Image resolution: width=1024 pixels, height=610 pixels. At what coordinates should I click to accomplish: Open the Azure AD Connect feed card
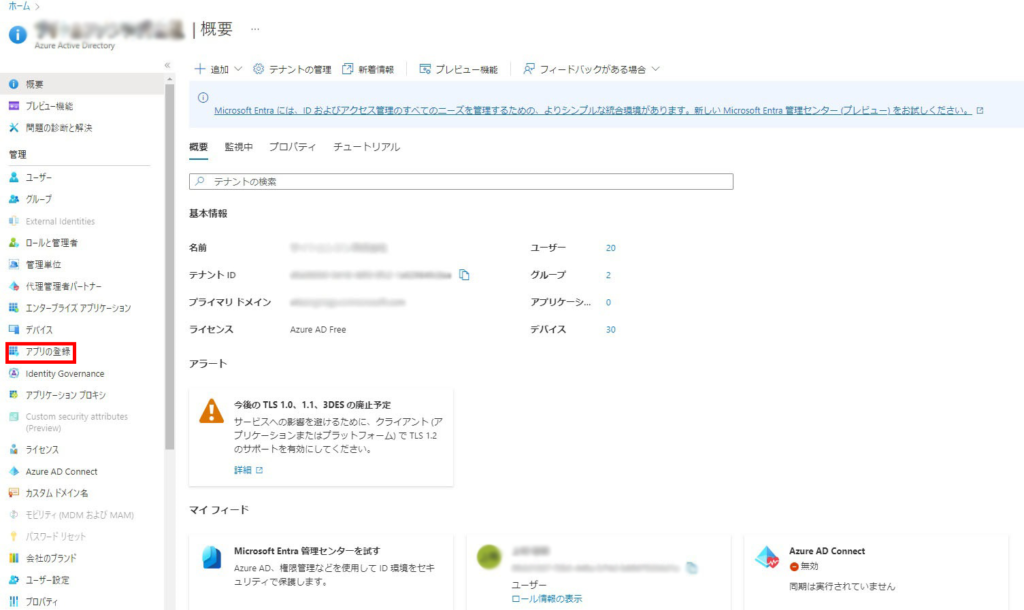coord(876,571)
